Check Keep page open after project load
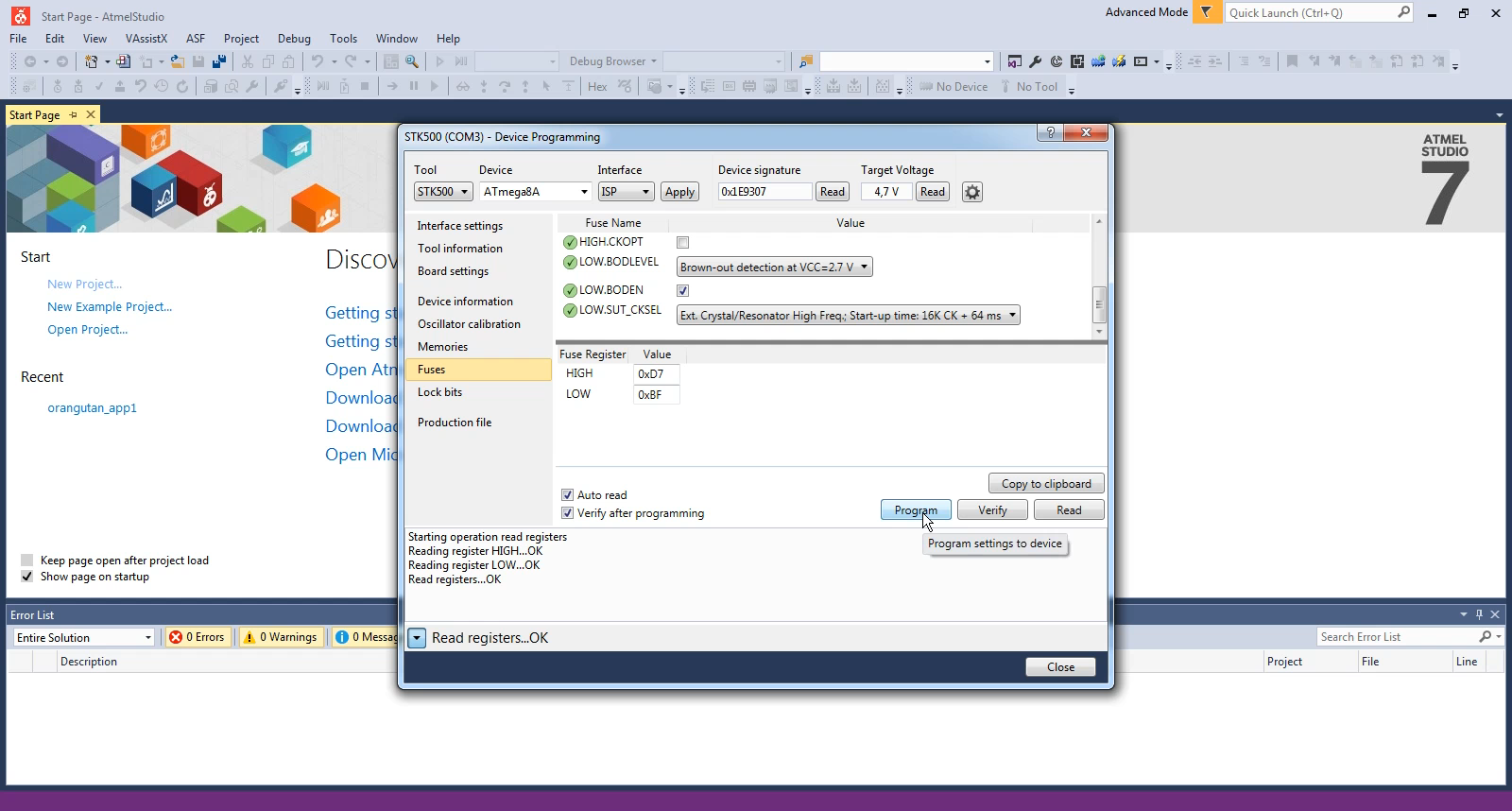Viewport: 1512px width, 811px height. coord(27,561)
